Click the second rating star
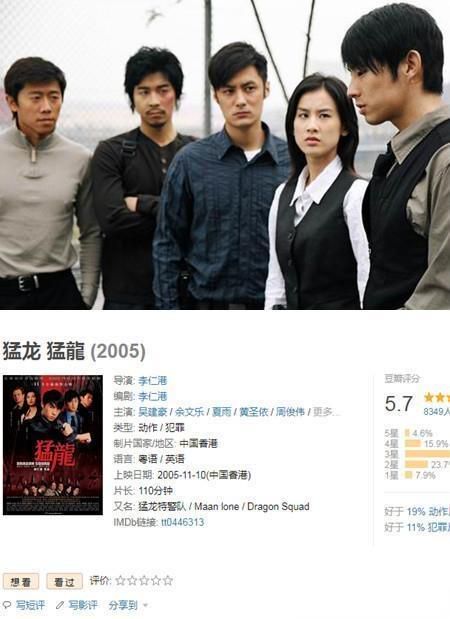 (x=132, y=580)
